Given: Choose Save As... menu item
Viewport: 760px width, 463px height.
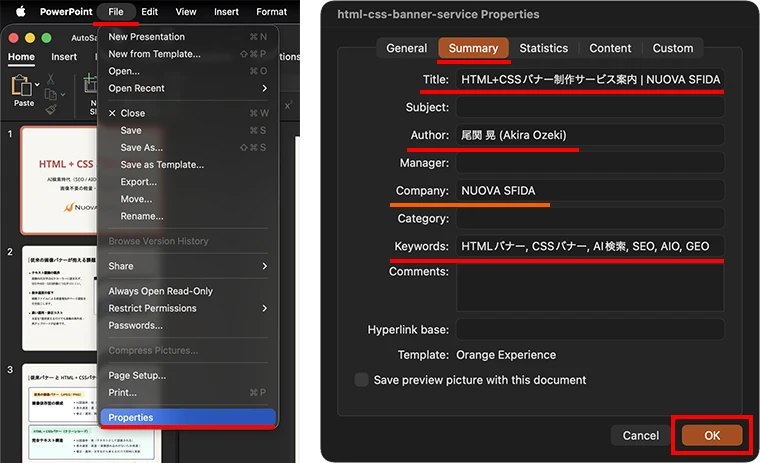Looking at the screenshot, I should (188, 147).
